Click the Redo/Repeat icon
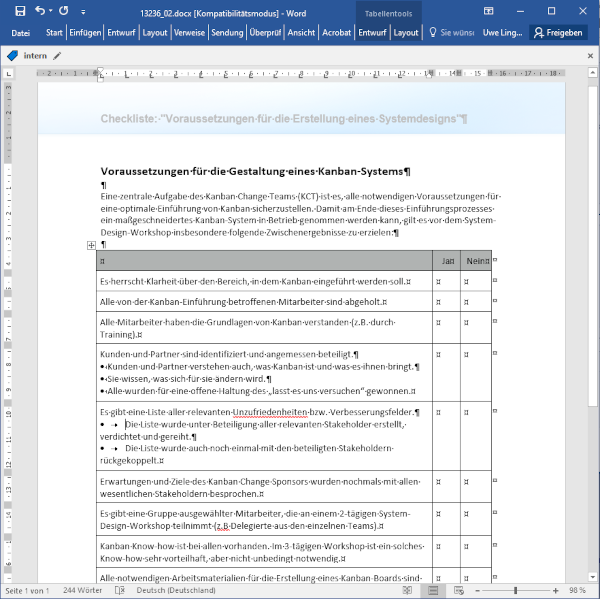 [64, 10]
